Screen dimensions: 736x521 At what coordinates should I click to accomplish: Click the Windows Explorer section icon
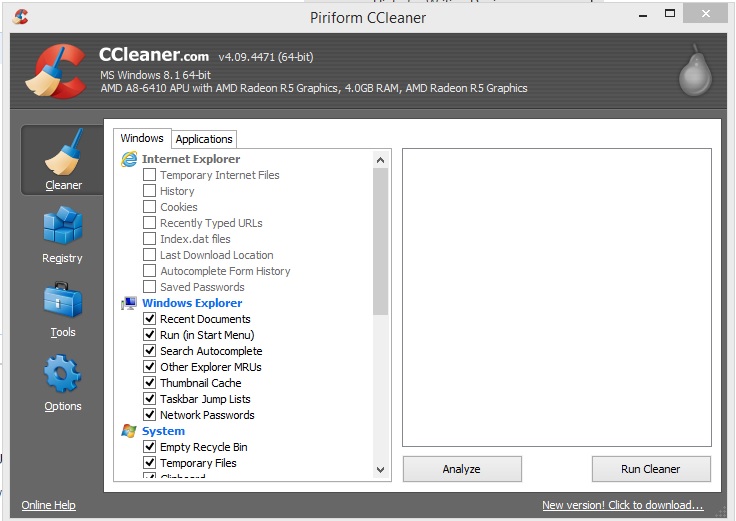pyautogui.click(x=129, y=303)
